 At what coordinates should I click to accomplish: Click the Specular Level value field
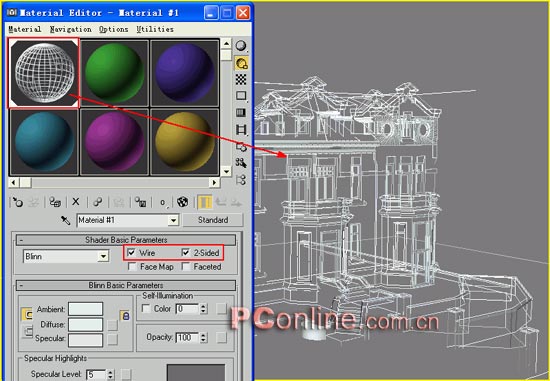[x=96, y=375]
